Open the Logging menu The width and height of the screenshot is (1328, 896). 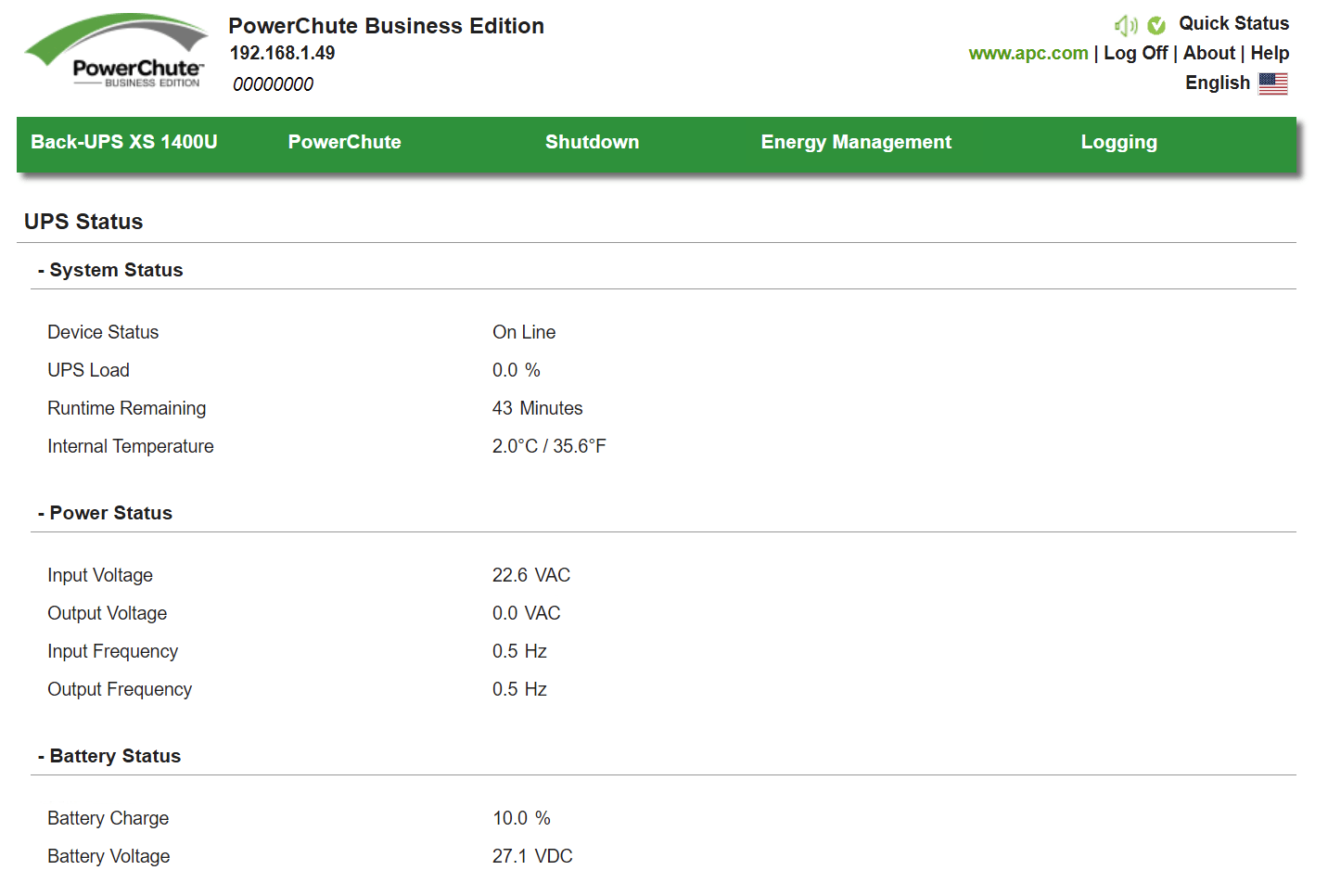[x=1118, y=142]
